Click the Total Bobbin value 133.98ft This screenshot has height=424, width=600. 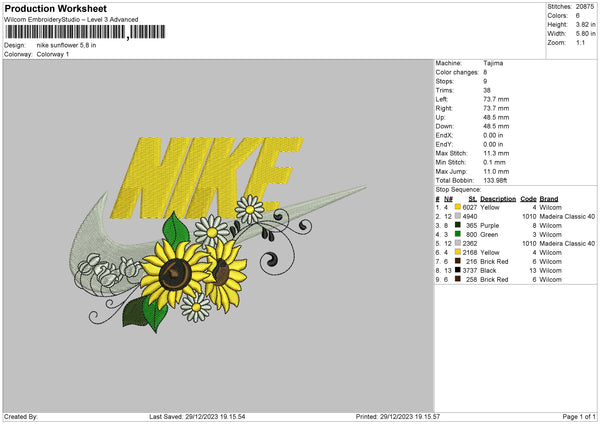click(495, 180)
